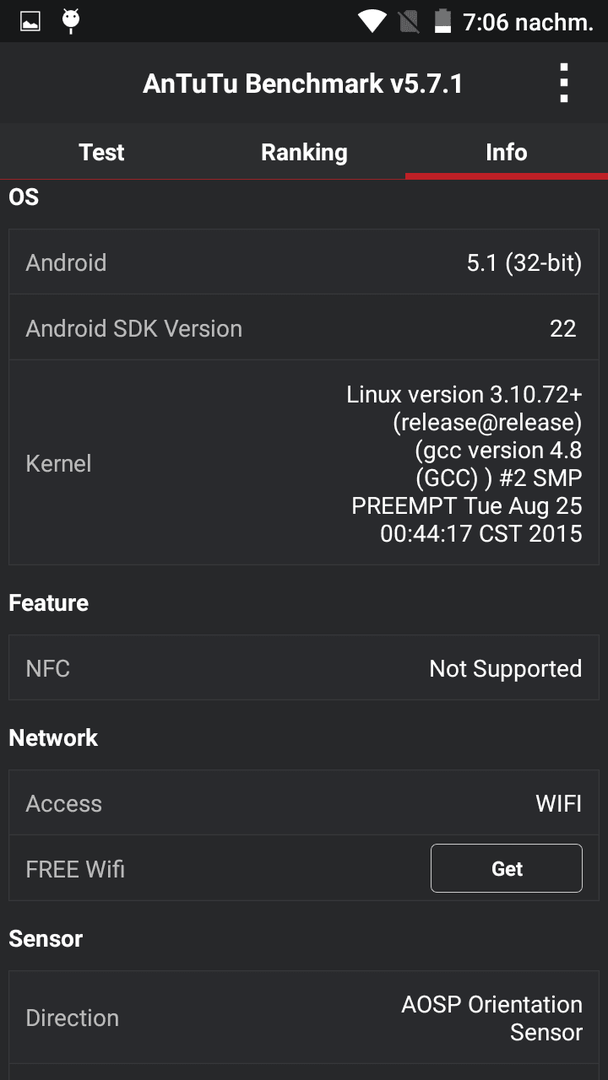
Task: Tap the Sensor section header
Action: point(45,939)
